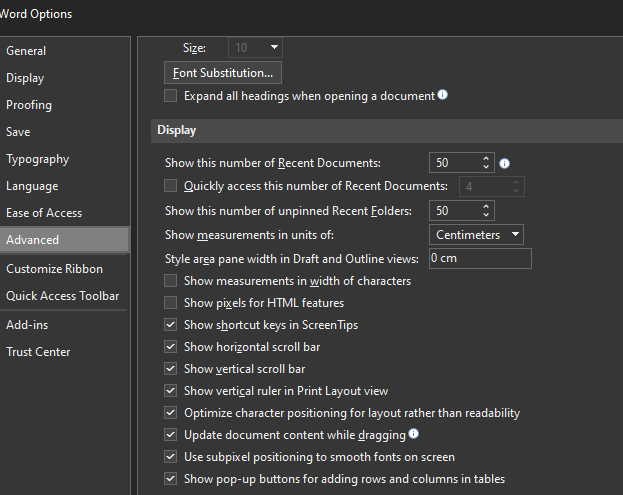Click the Recent Documents number field
623x495 pixels.
[455, 162]
